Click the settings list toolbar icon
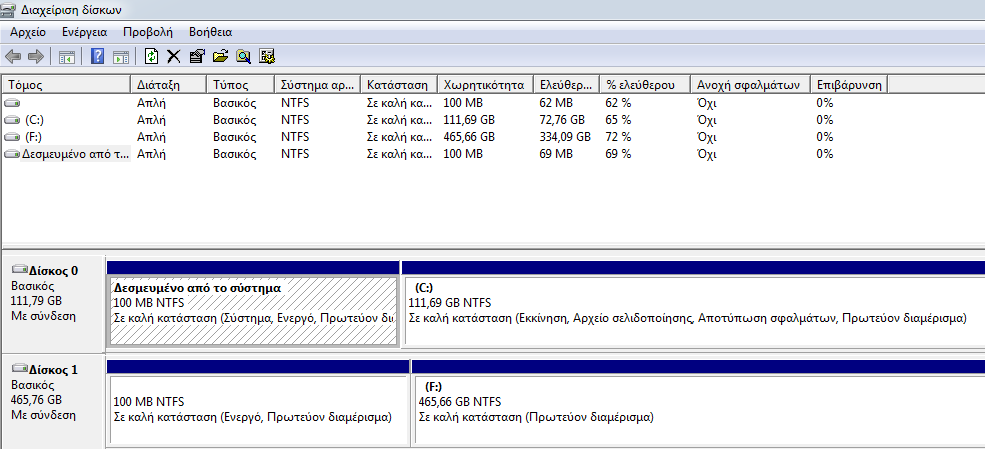 (268, 57)
